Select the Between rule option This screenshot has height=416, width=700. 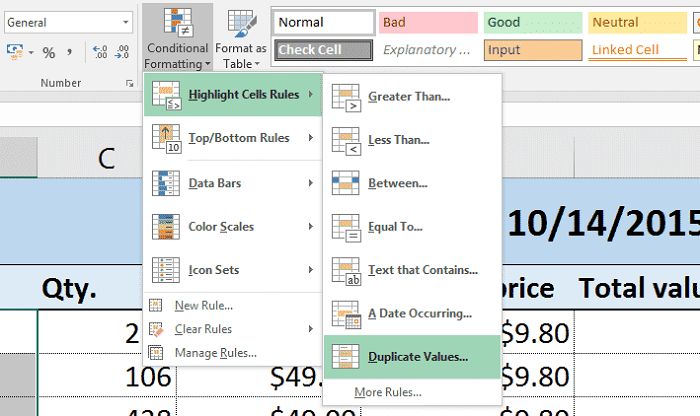tap(397, 184)
